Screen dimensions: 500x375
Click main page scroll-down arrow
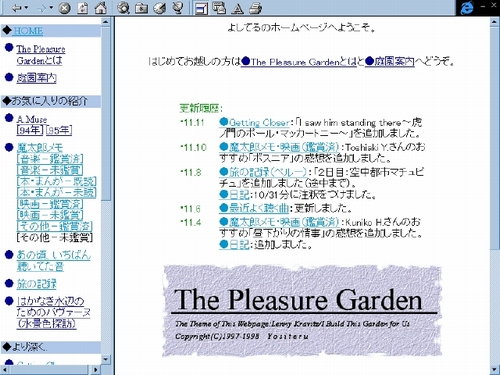[x=495, y=370]
